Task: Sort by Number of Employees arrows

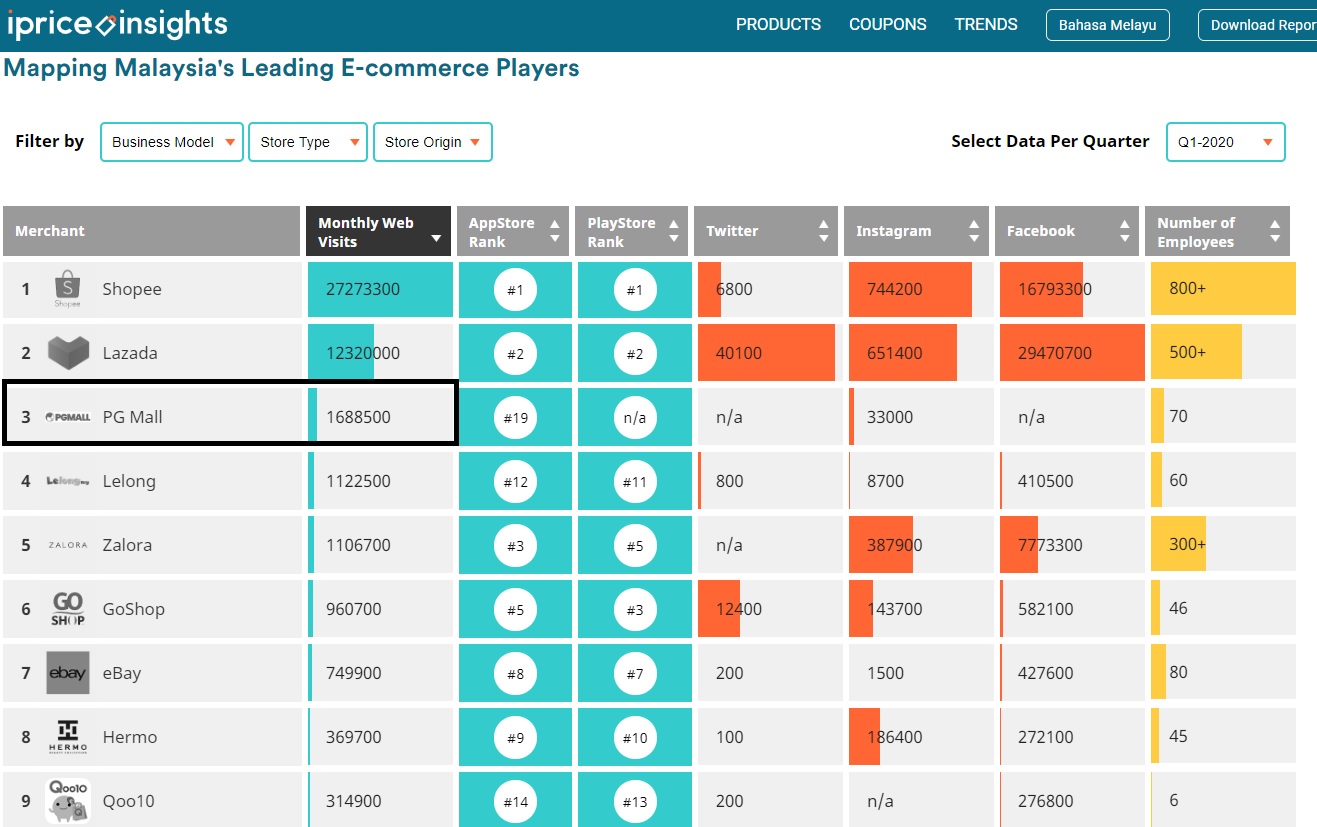Action: click(x=1275, y=232)
